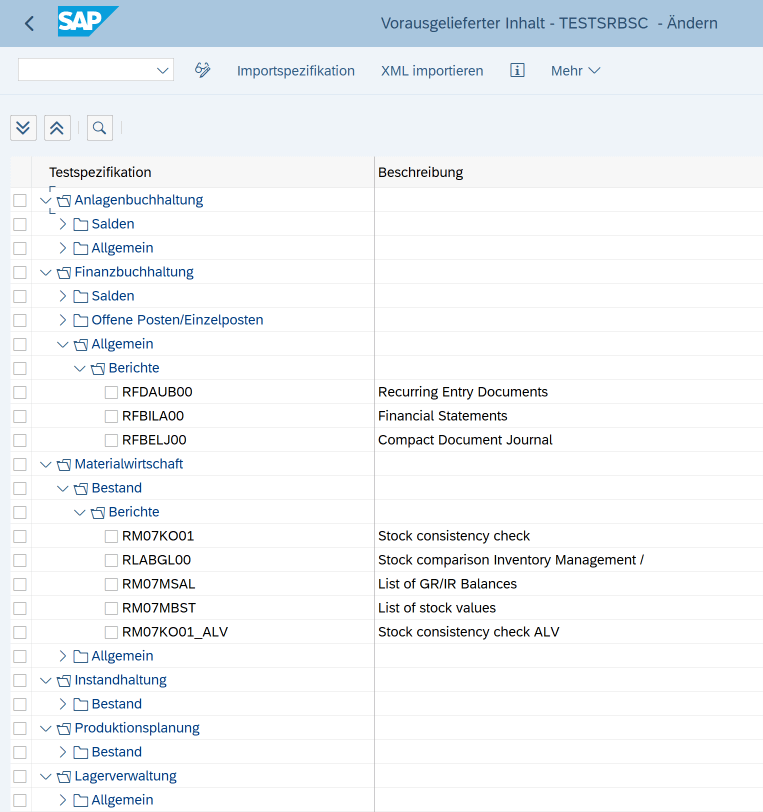Open the information icon in toolbar

click(517, 70)
